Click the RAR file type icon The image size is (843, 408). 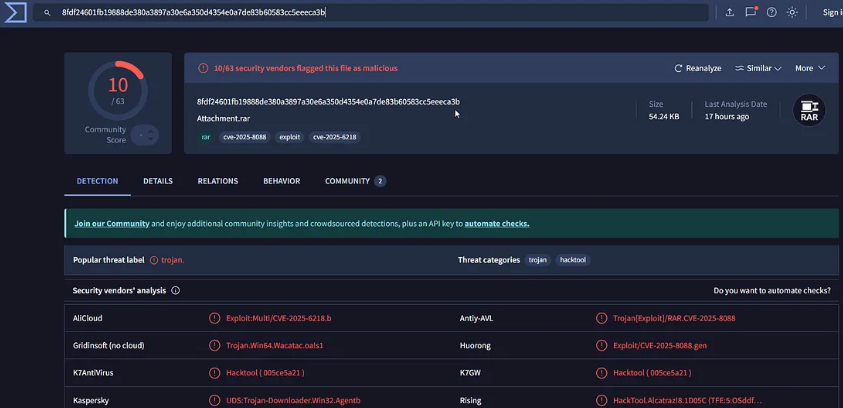tap(808, 110)
